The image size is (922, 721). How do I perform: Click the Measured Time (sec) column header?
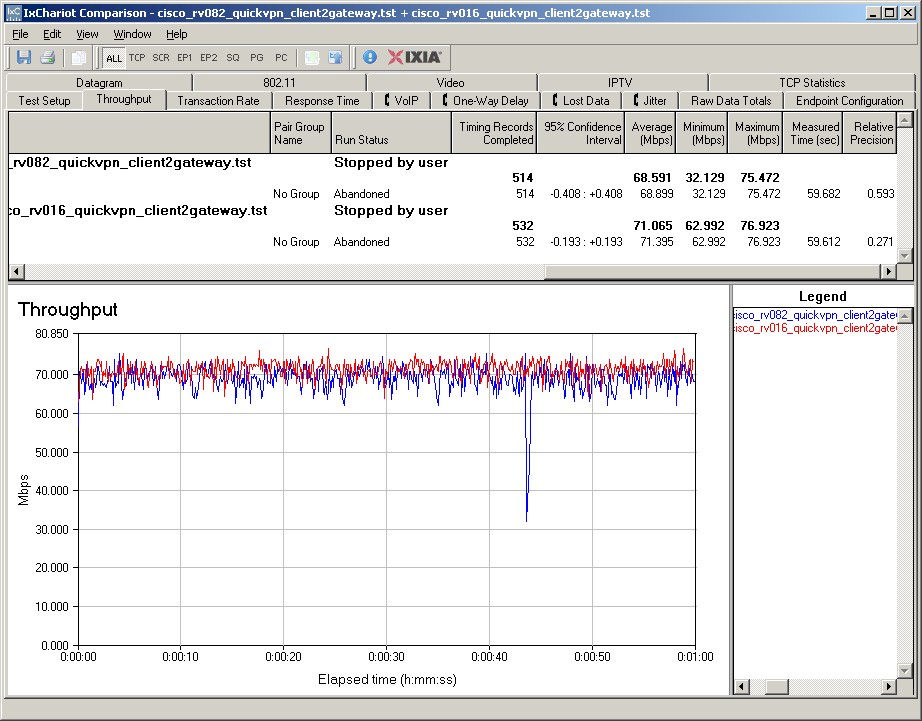pos(813,133)
